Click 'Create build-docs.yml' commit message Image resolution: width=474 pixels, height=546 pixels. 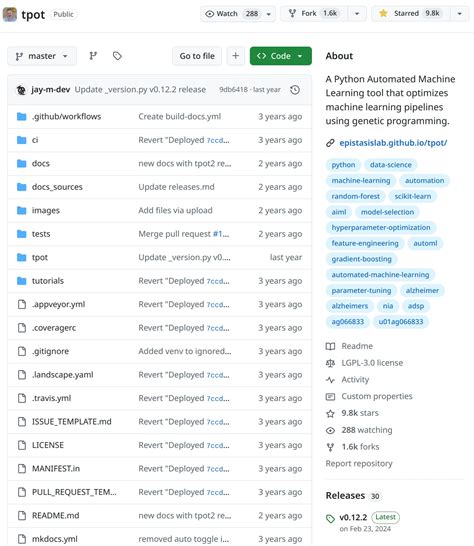click(x=180, y=117)
